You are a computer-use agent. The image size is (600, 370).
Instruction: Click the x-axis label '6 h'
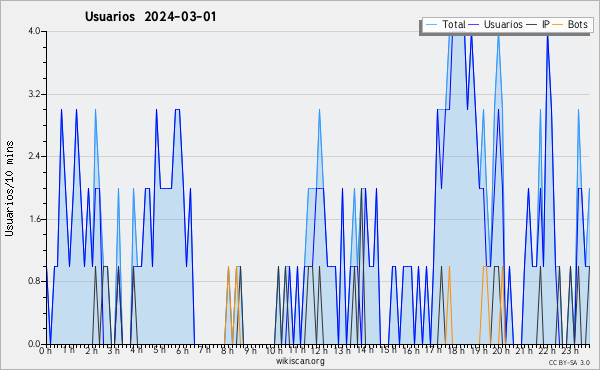click(182, 351)
